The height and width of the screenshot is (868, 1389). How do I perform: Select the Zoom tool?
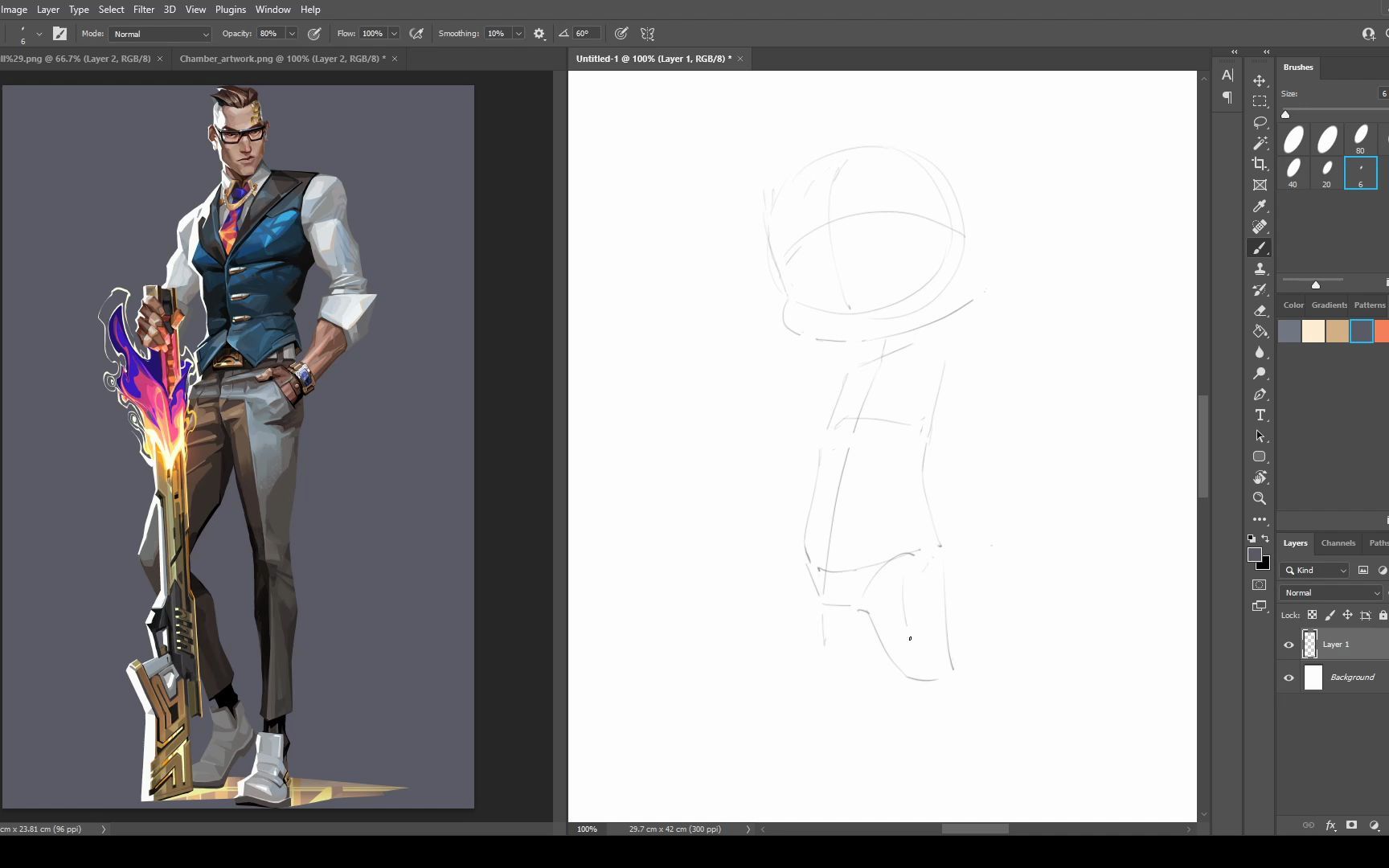tap(1260, 498)
